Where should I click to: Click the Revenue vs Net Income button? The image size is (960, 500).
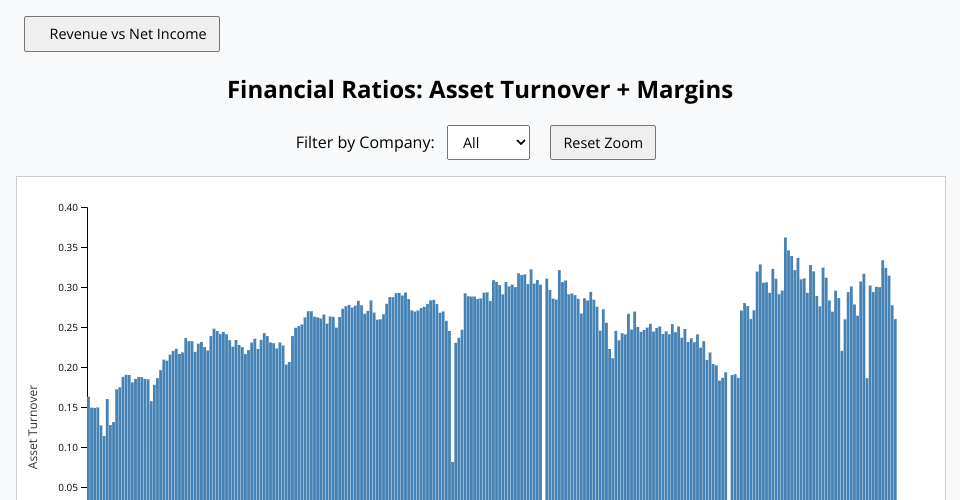[122, 34]
